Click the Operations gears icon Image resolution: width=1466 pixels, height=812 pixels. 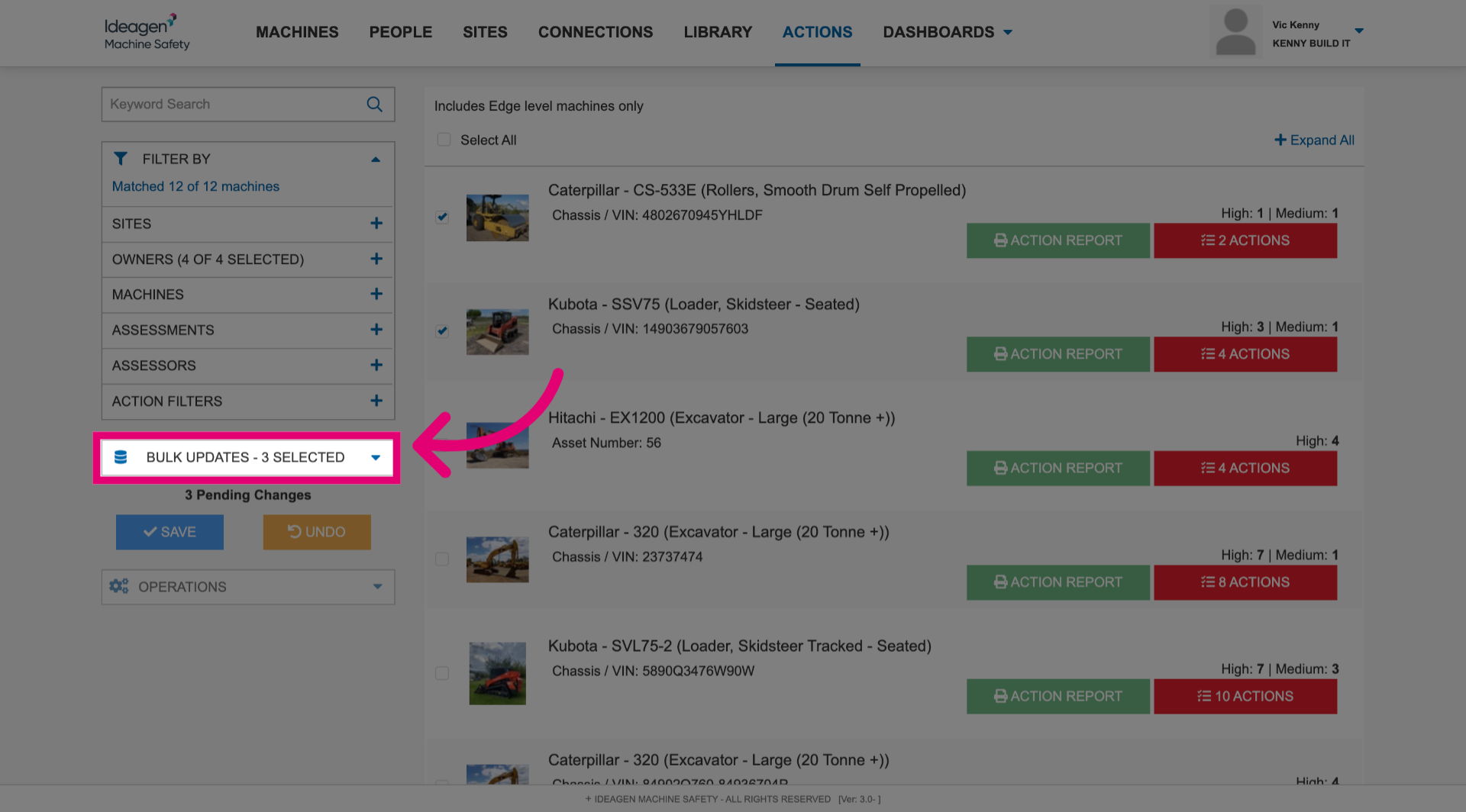(x=119, y=586)
